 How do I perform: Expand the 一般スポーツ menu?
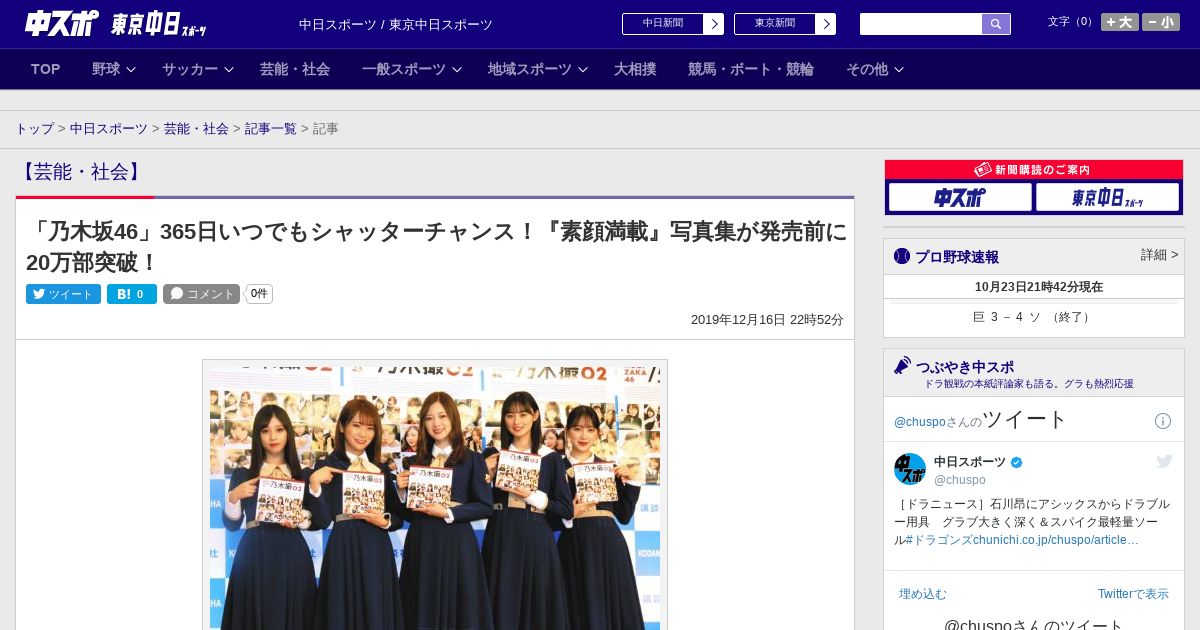tap(412, 69)
